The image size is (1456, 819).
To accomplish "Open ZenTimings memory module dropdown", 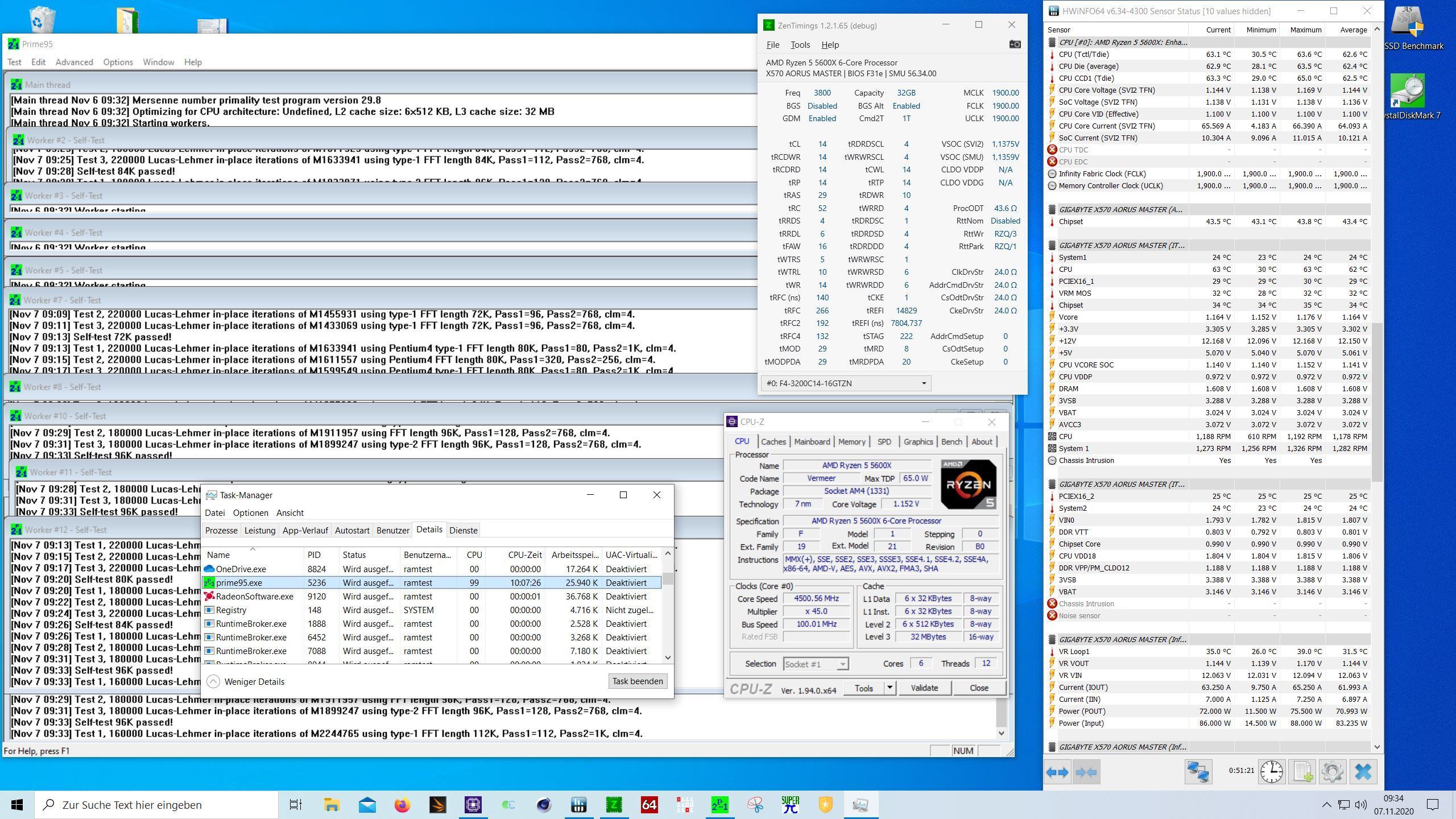I will pyautogui.click(x=846, y=383).
